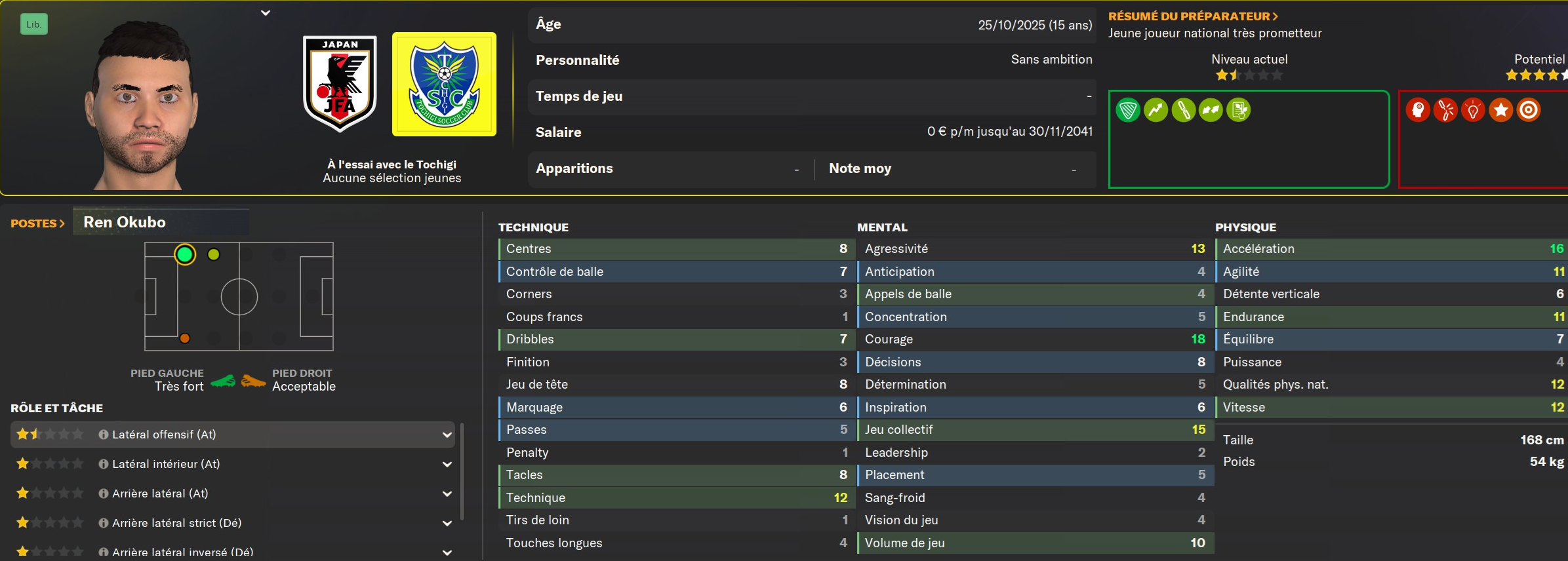Click the green shield strength icon

[x=1128, y=110]
